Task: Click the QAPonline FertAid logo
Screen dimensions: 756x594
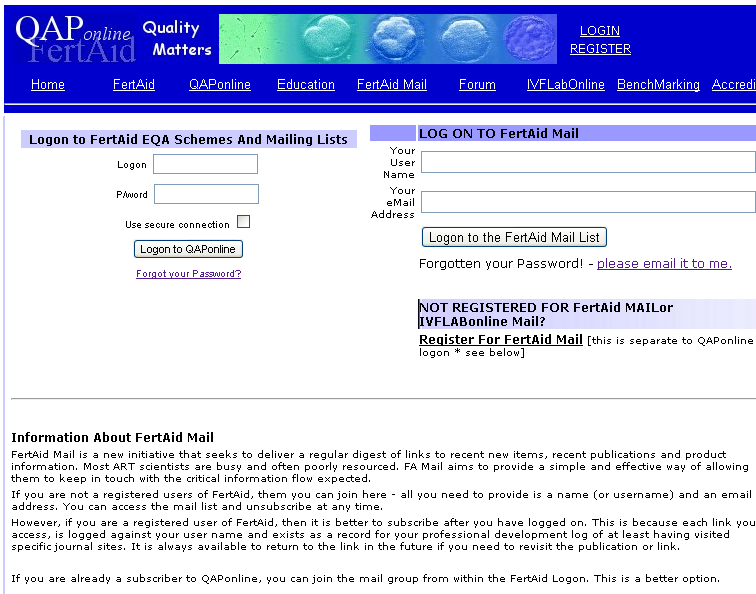Action: coord(75,39)
